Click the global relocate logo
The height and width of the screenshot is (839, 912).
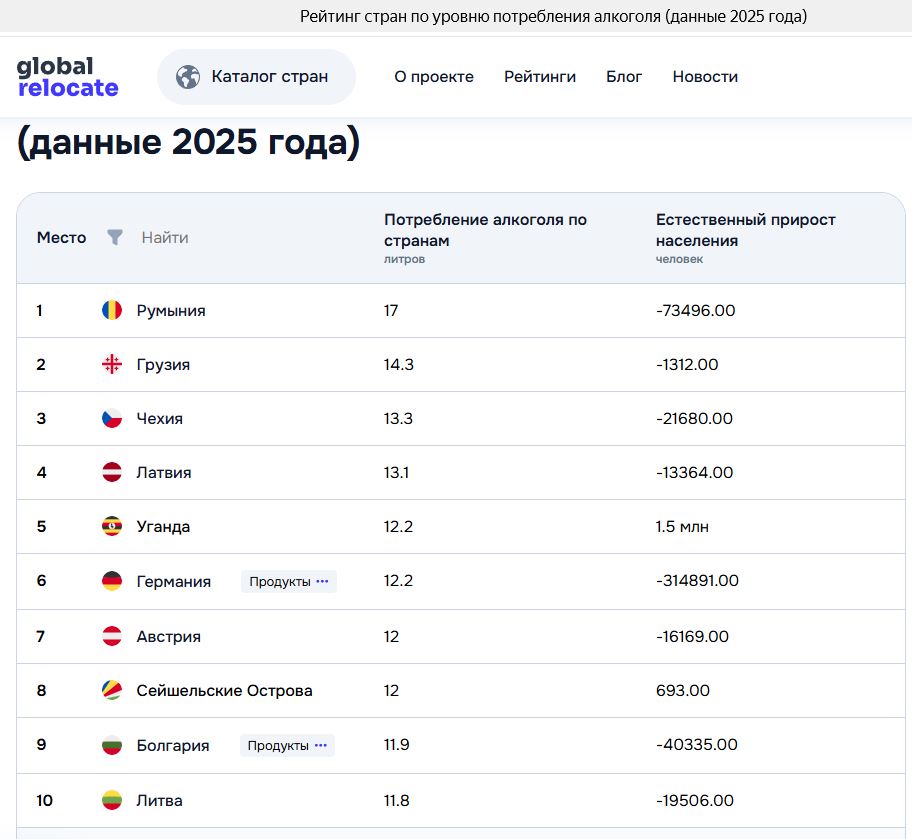point(67,77)
